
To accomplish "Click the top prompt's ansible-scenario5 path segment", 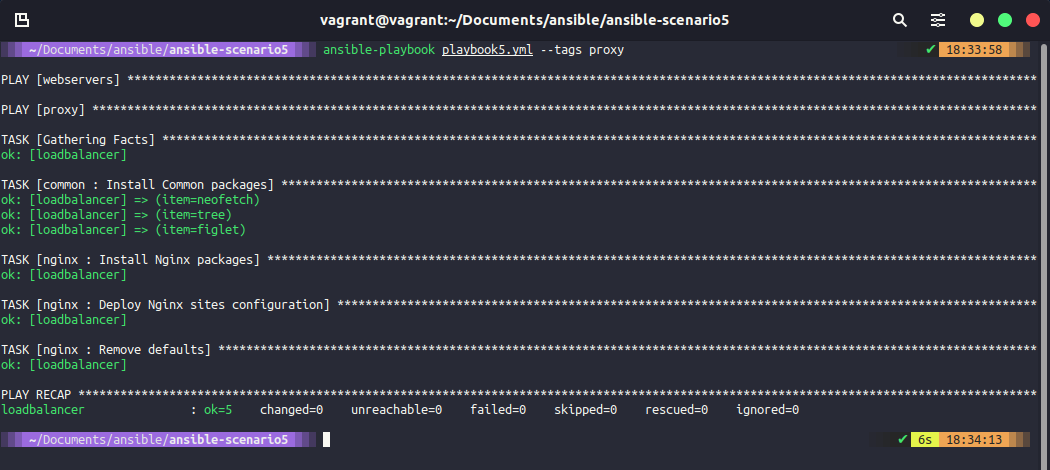I will coord(228,50).
